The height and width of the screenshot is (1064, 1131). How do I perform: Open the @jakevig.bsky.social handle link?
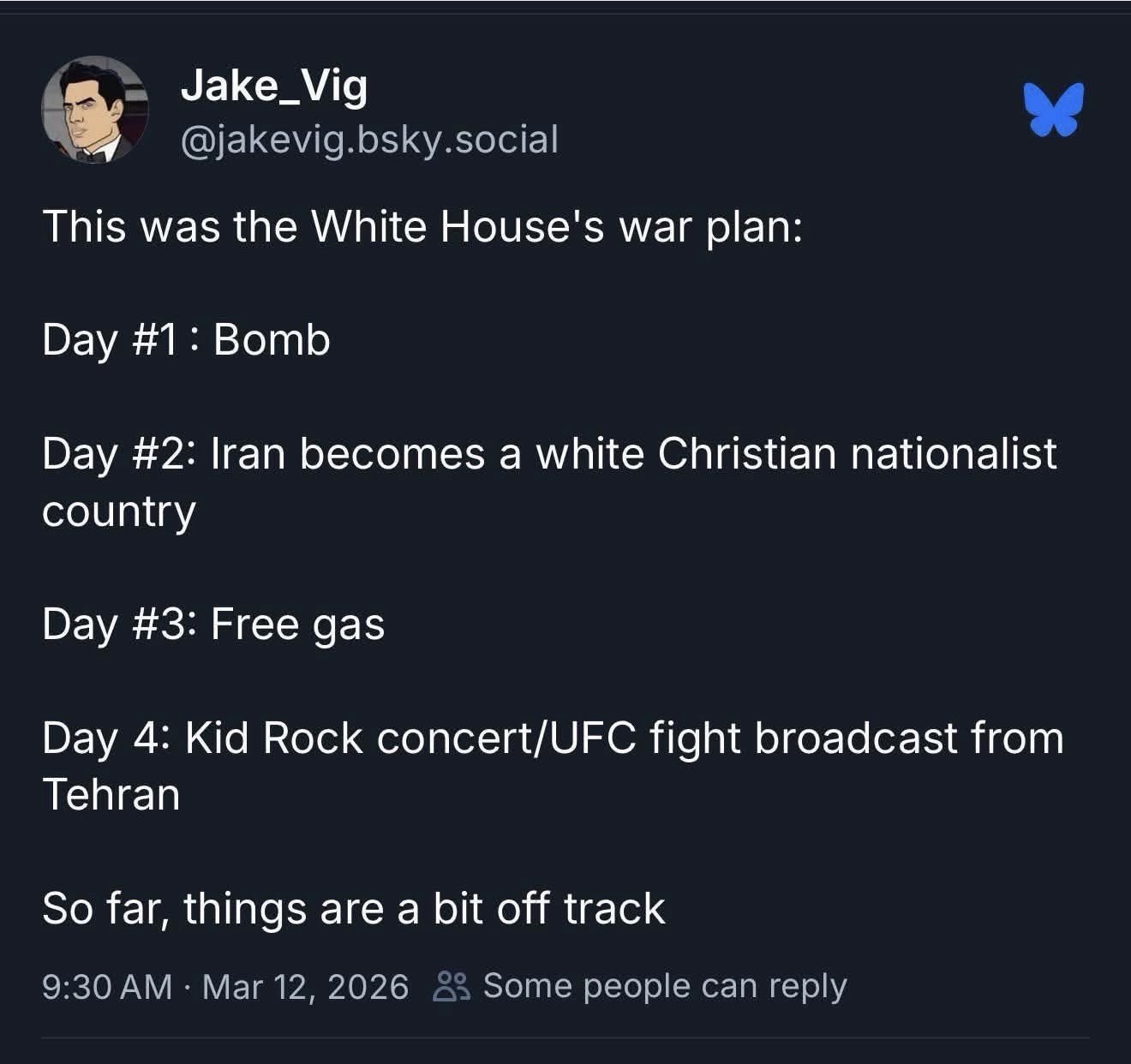click(x=369, y=139)
